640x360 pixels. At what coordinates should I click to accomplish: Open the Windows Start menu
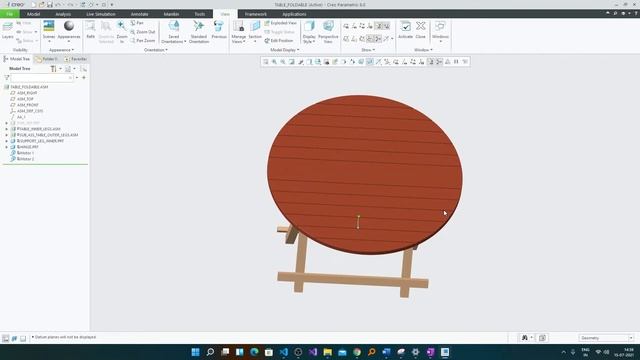coord(196,352)
